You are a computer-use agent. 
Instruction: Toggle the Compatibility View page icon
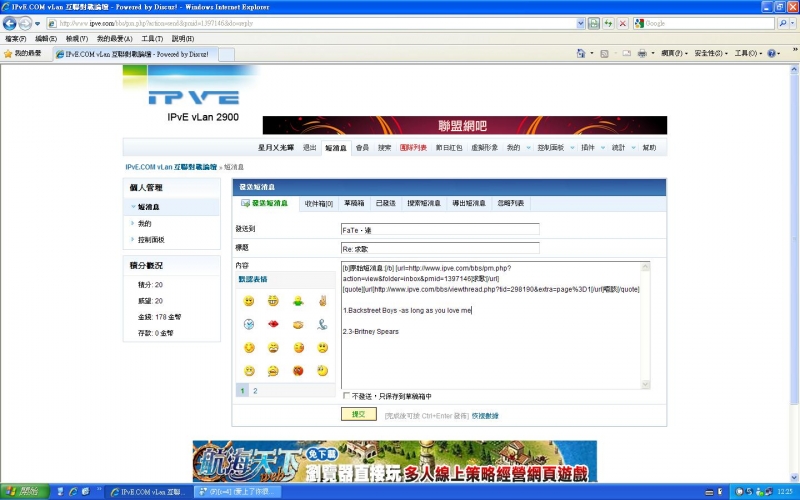[x=593, y=23]
